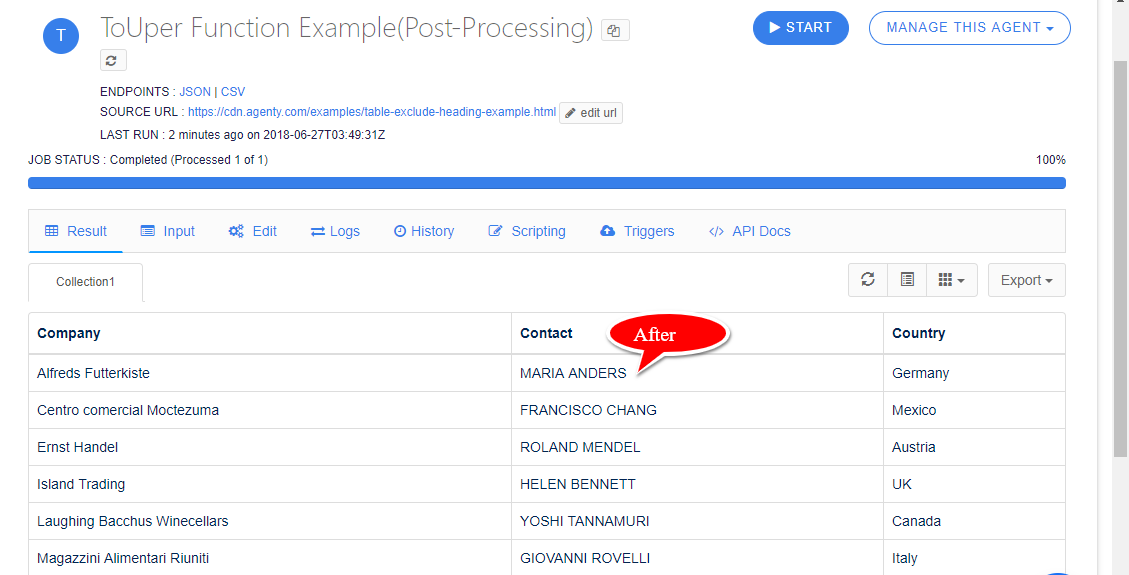Click the Germany cell
The image size is (1129, 575).
(974, 373)
